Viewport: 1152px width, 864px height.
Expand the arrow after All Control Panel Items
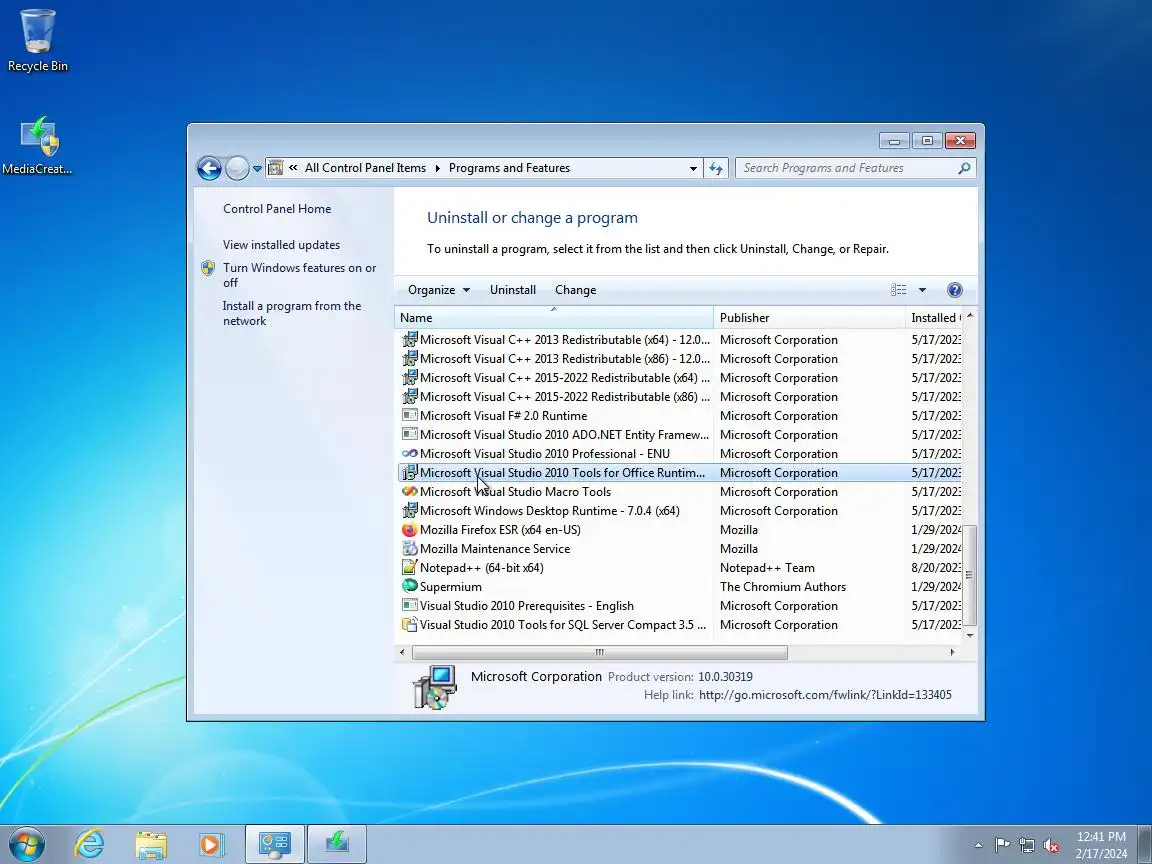[437, 168]
